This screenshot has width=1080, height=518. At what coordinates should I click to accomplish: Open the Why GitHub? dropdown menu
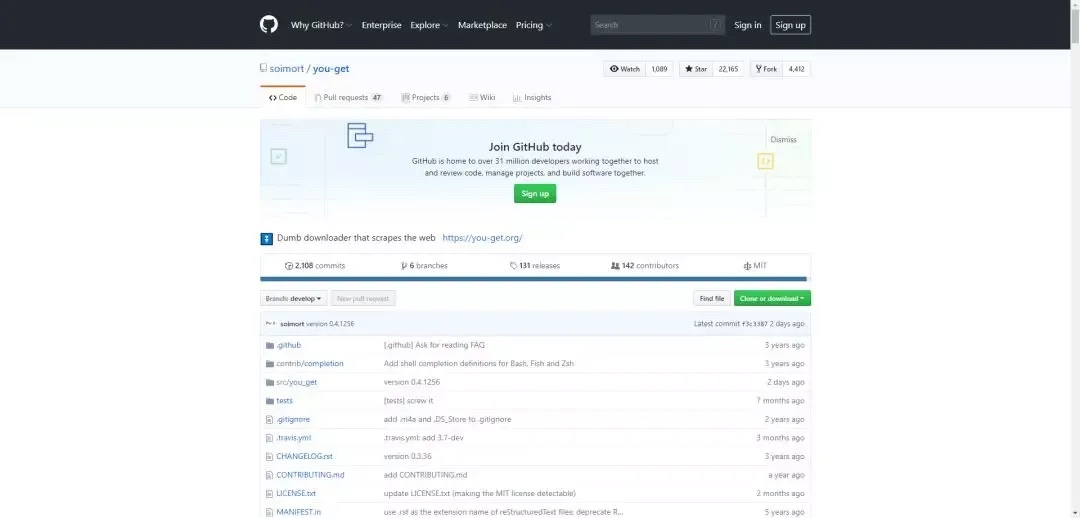point(321,25)
